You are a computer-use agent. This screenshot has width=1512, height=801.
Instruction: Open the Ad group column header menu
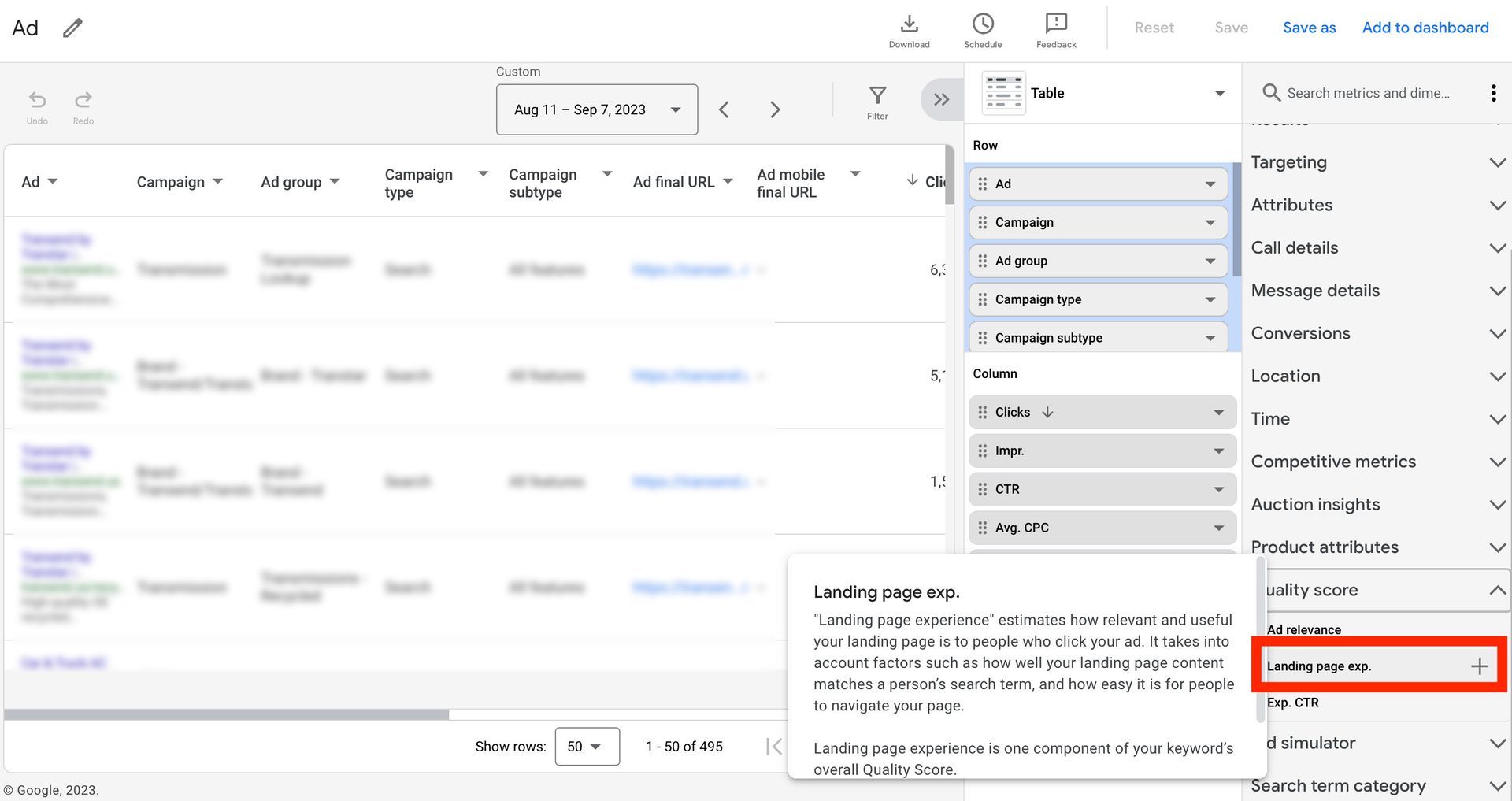[335, 181]
